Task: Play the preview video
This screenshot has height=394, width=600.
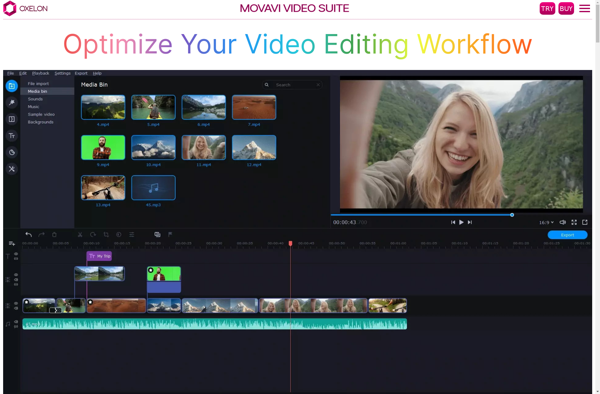Action: coord(461,222)
